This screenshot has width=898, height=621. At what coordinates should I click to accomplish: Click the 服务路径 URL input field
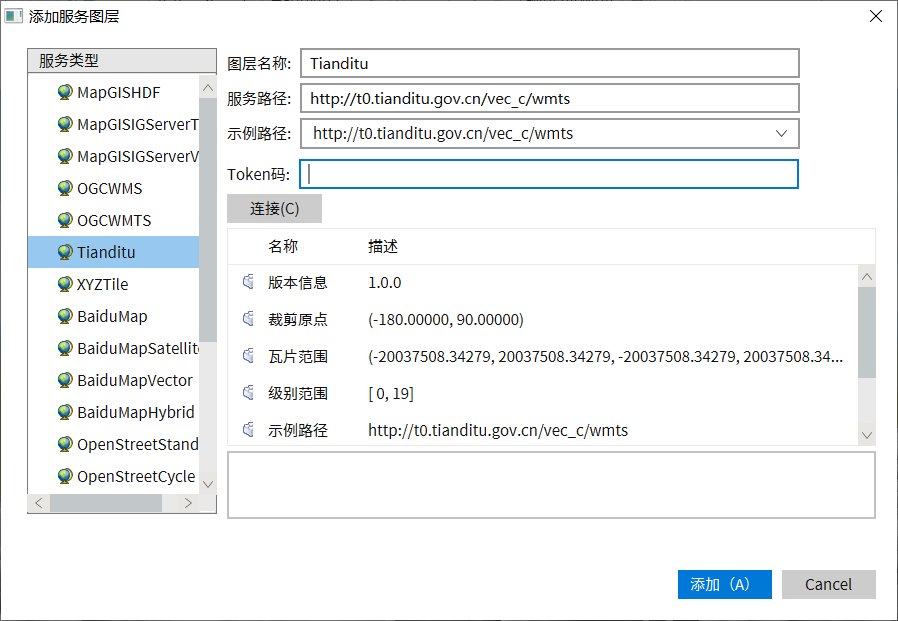550,99
